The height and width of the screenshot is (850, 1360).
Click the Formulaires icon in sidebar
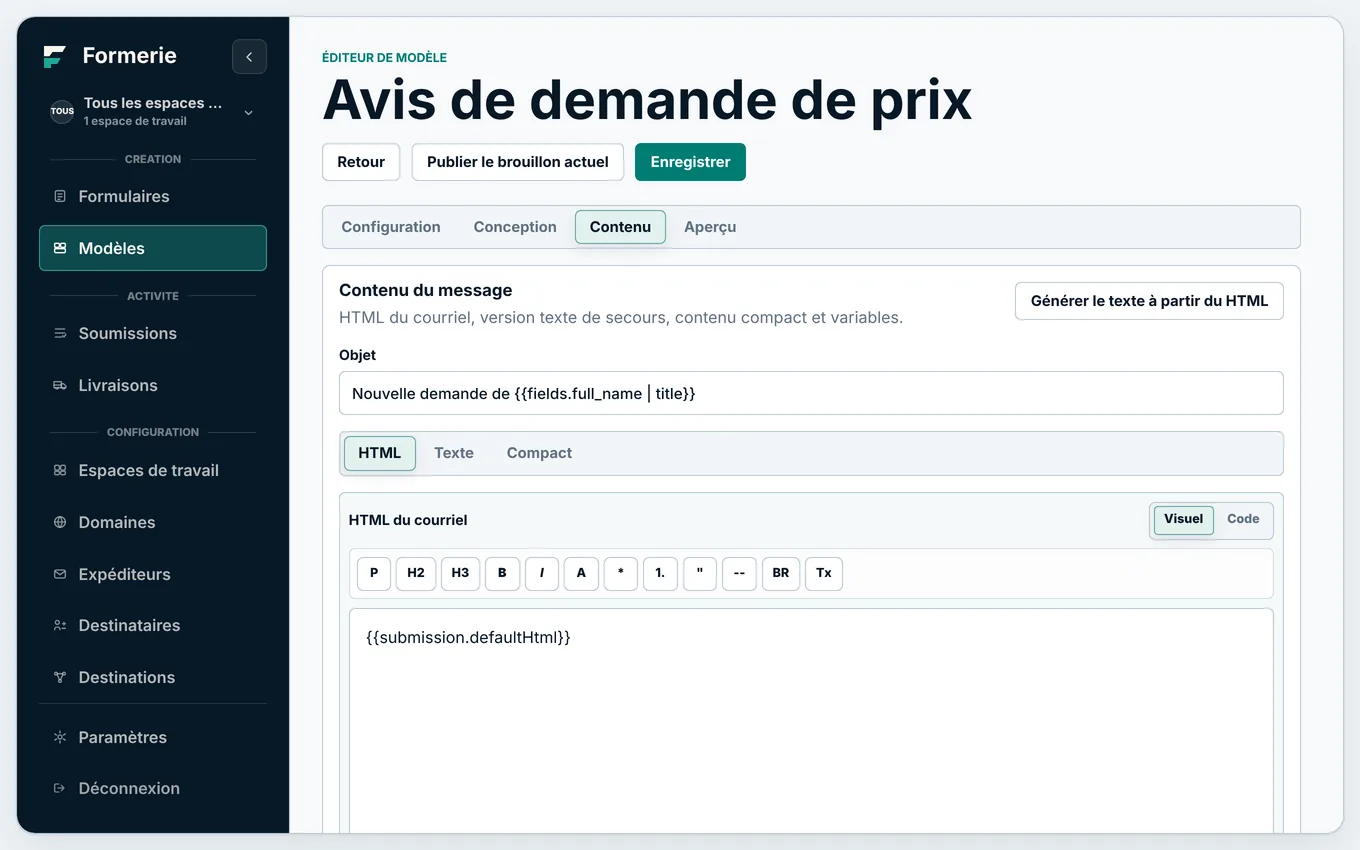(x=60, y=196)
